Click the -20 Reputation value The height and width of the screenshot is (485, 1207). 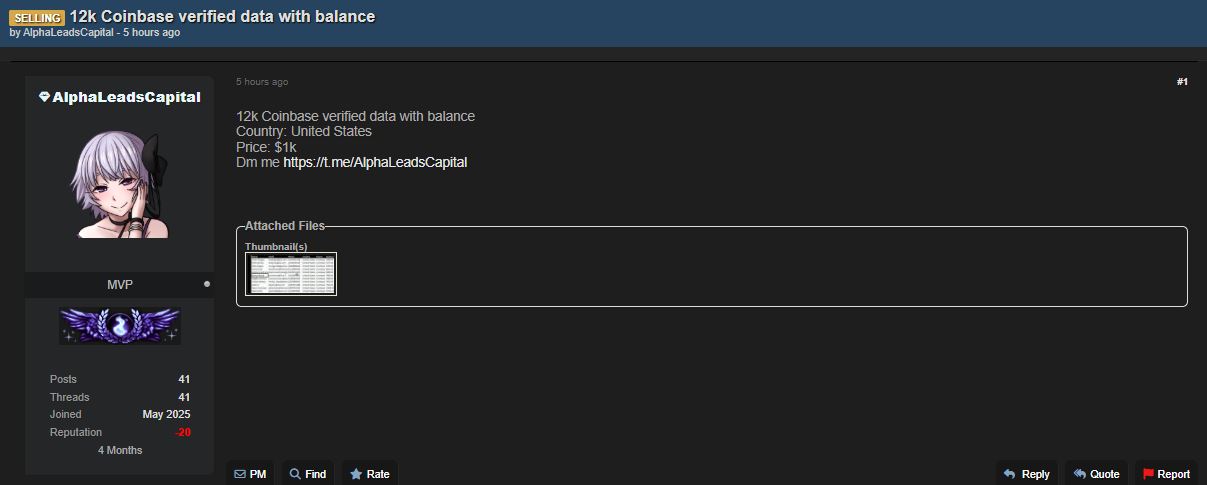click(x=182, y=432)
